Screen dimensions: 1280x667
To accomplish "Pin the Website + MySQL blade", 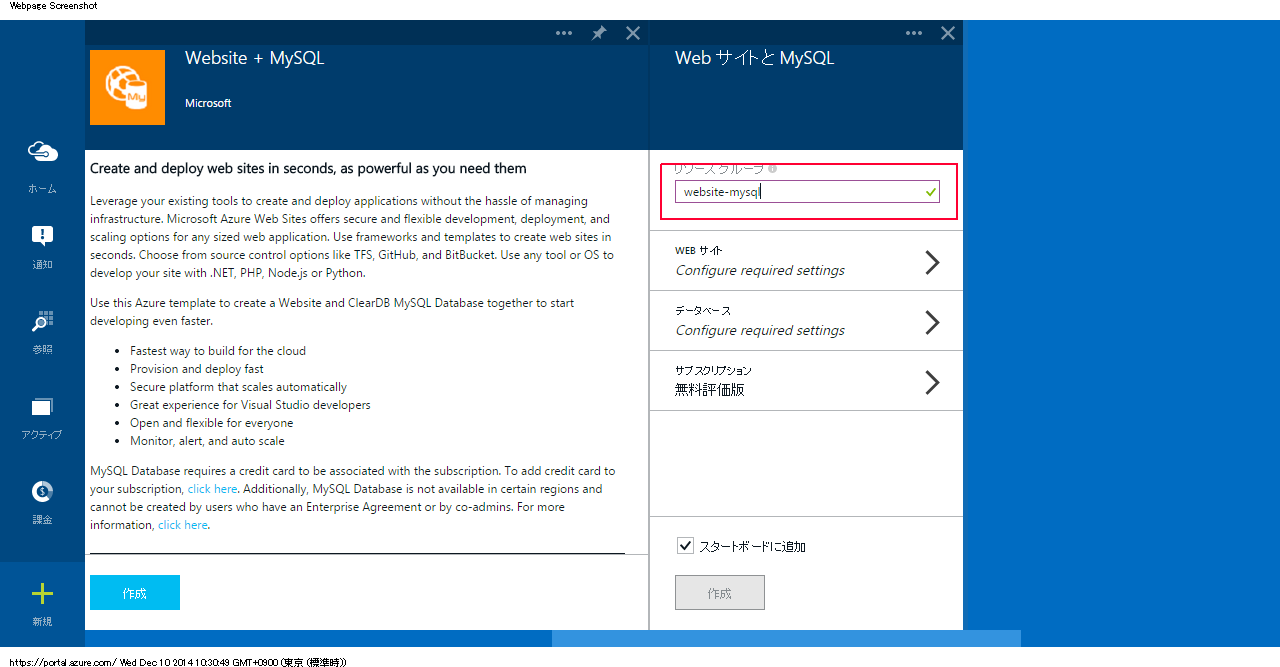I will [x=599, y=33].
